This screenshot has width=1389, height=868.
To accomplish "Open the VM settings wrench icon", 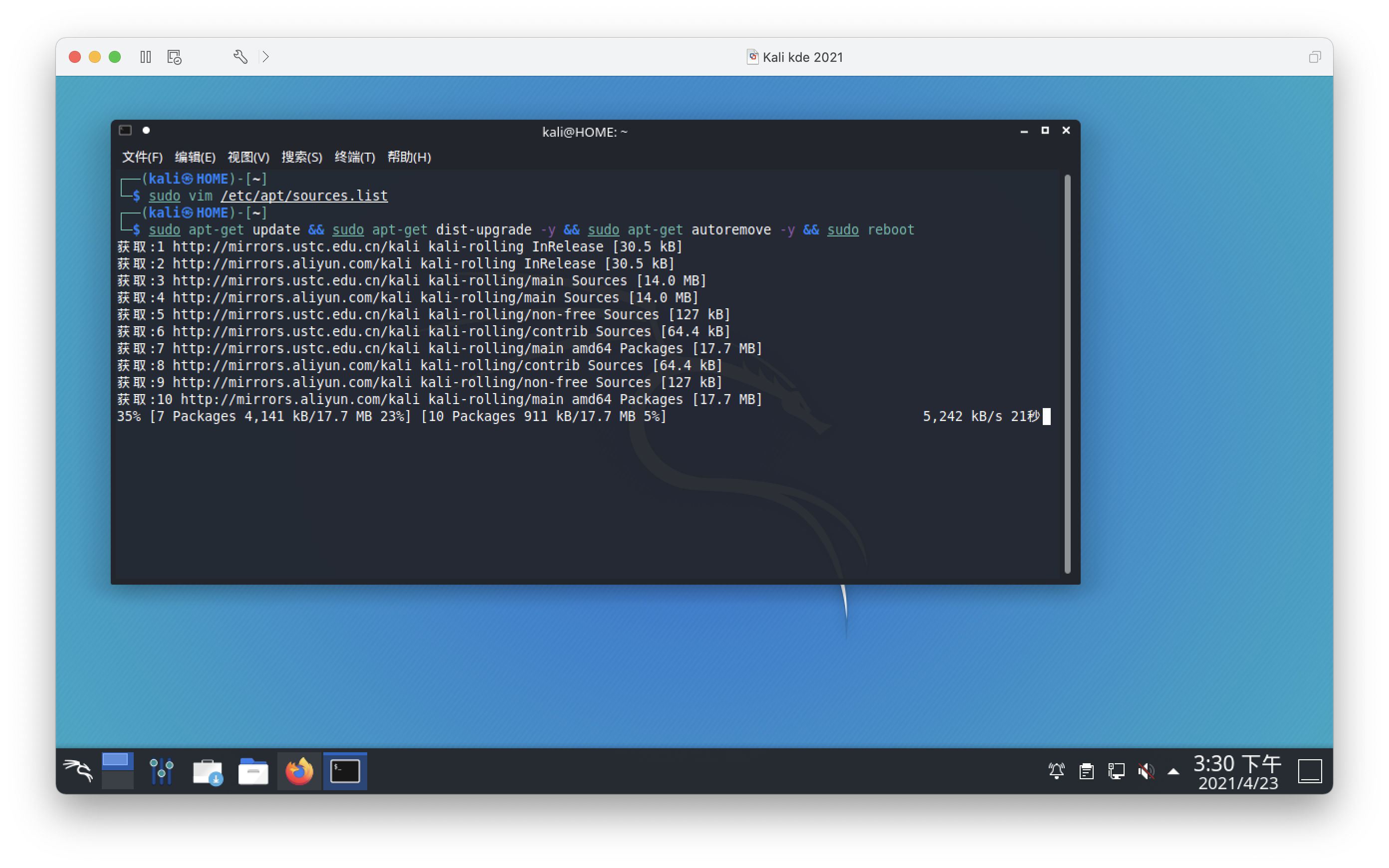I will (x=240, y=57).
